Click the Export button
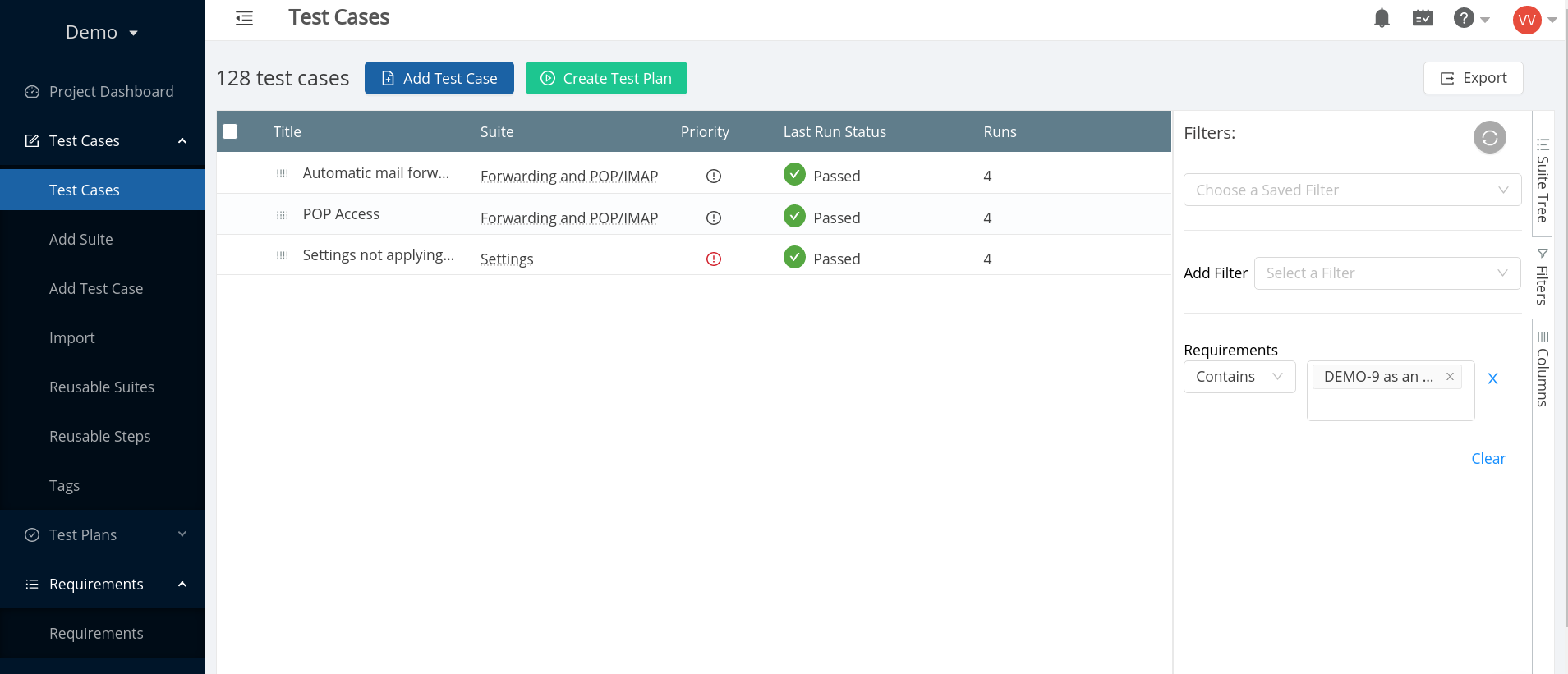Screen dimensions: 1568x674 [1473, 78]
